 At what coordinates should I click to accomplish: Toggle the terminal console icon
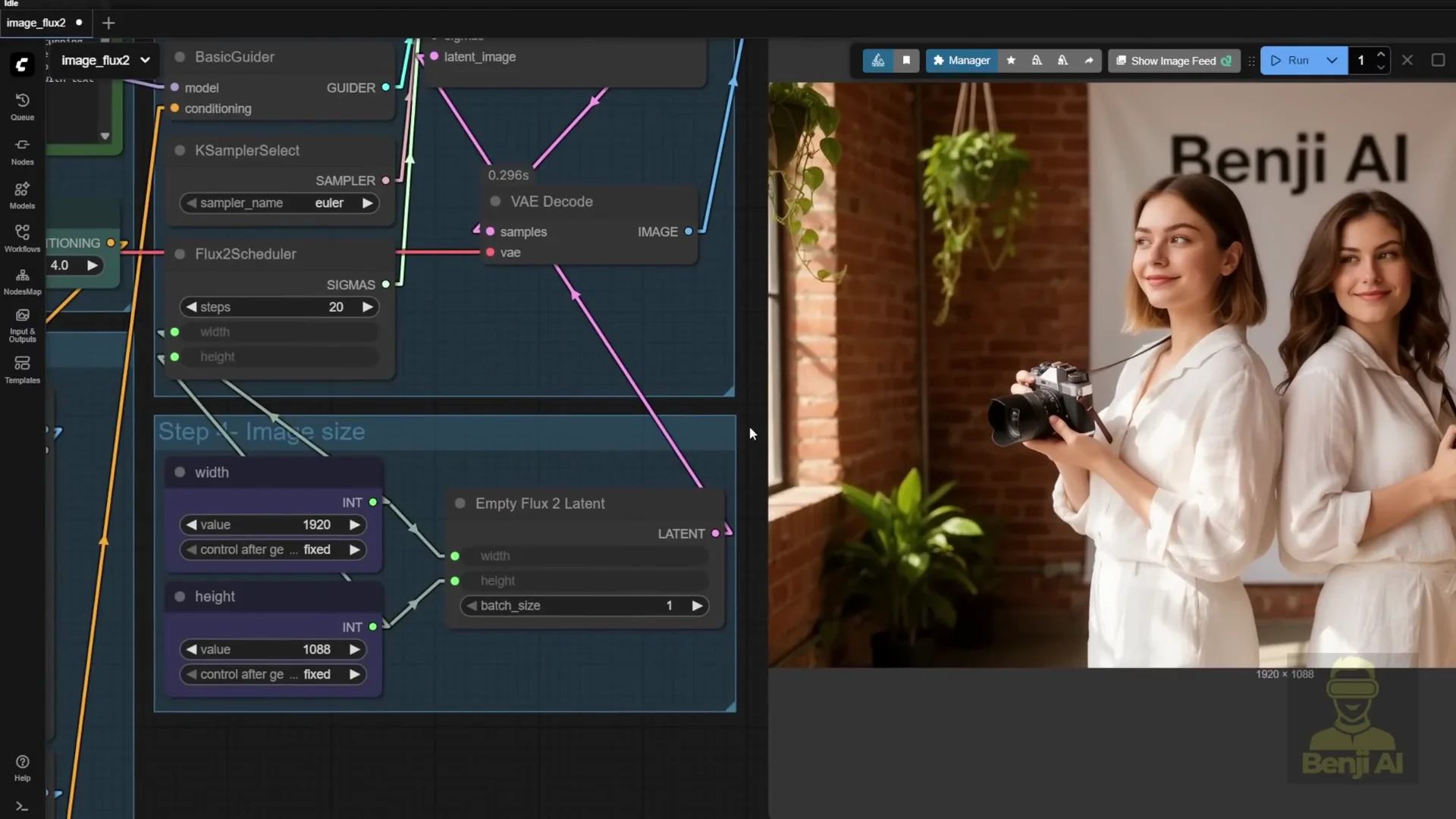tap(22, 806)
